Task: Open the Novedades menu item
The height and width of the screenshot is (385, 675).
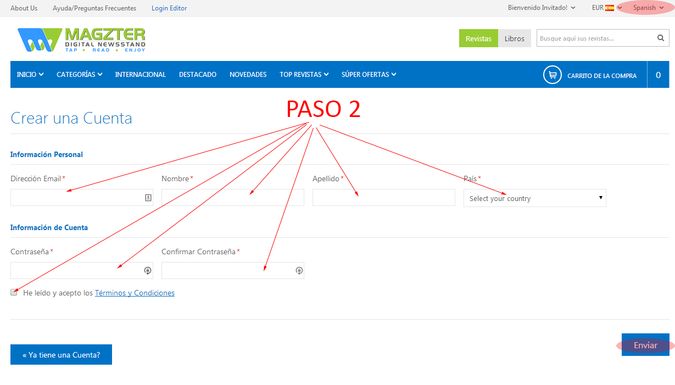Action: point(248,75)
